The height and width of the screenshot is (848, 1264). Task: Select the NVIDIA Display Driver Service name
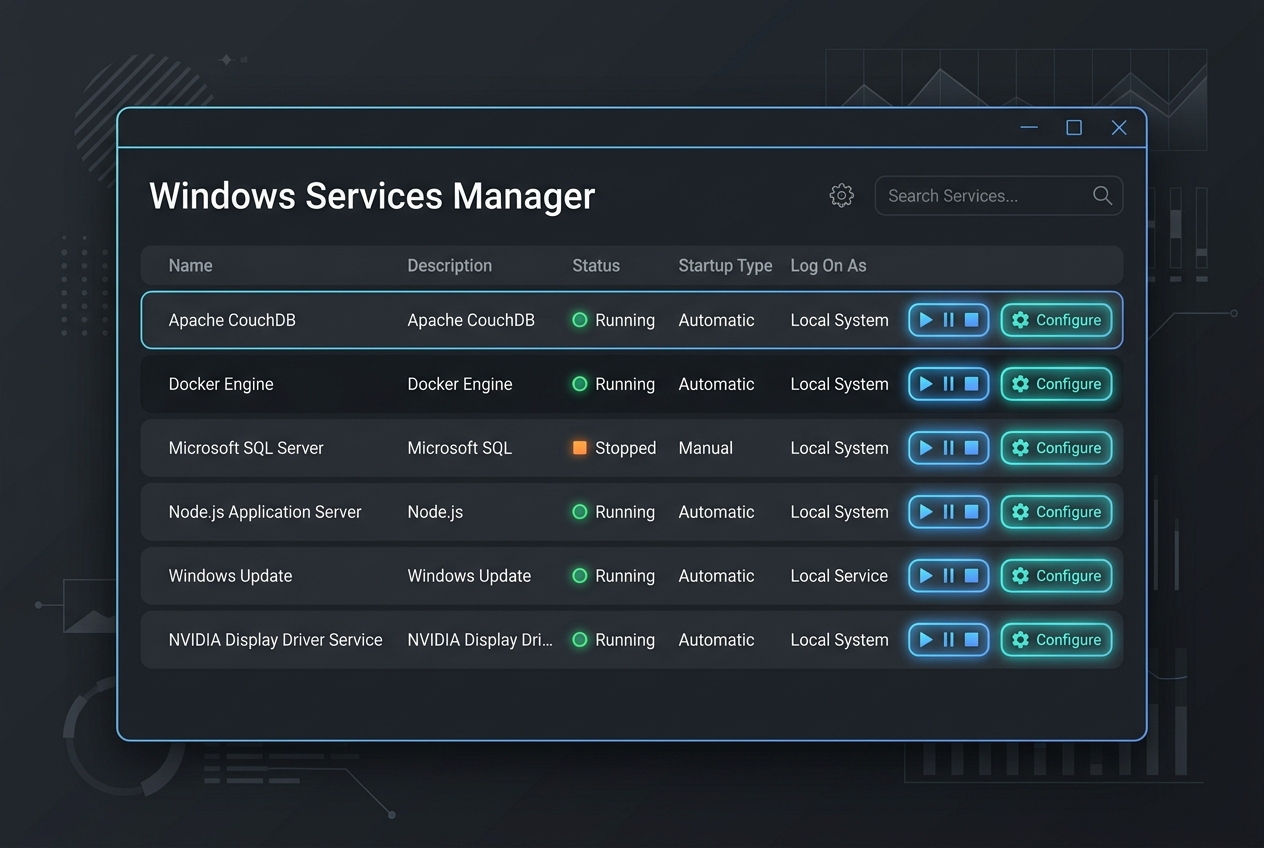tap(275, 640)
